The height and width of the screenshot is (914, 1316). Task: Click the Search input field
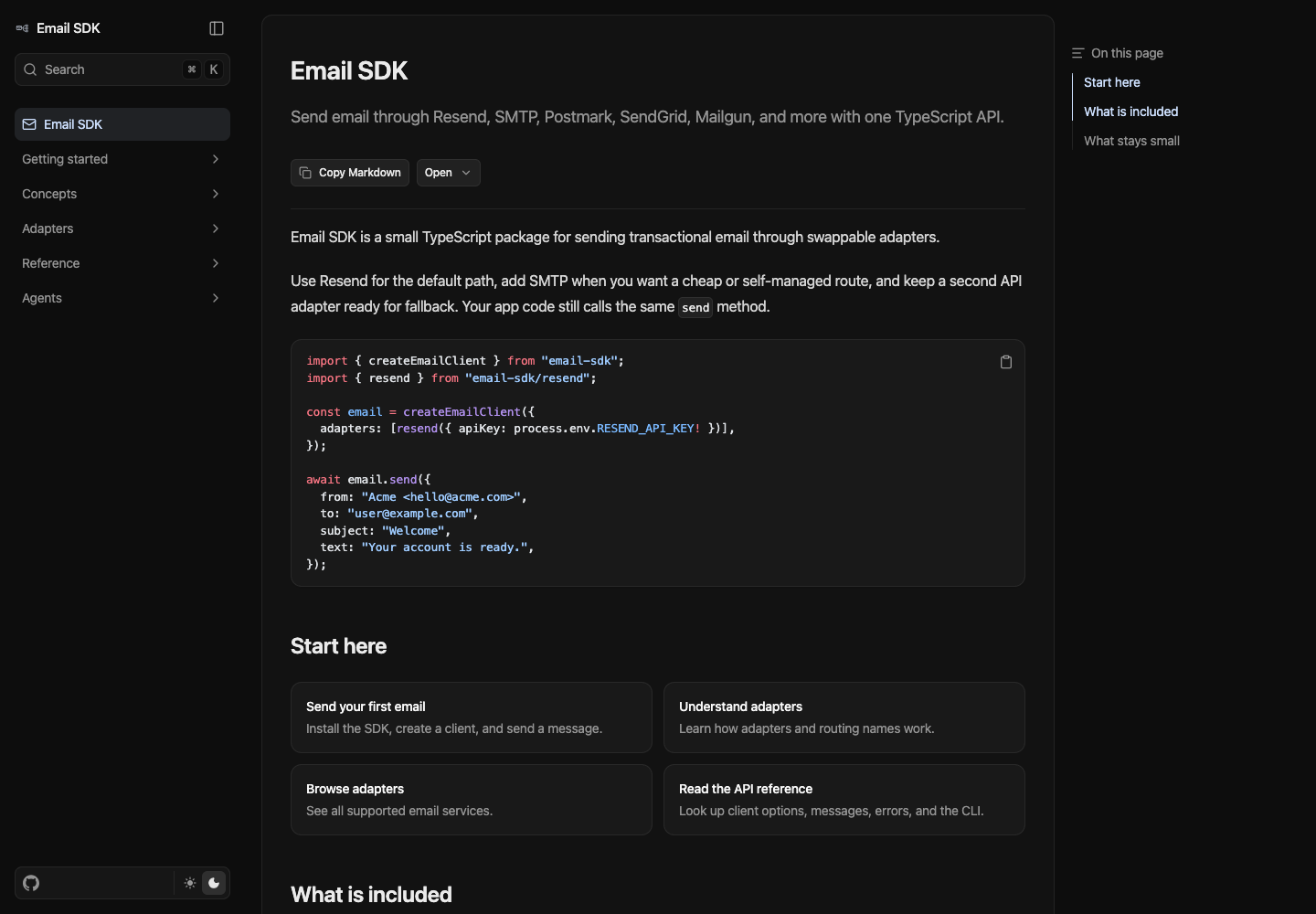point(122,69)
